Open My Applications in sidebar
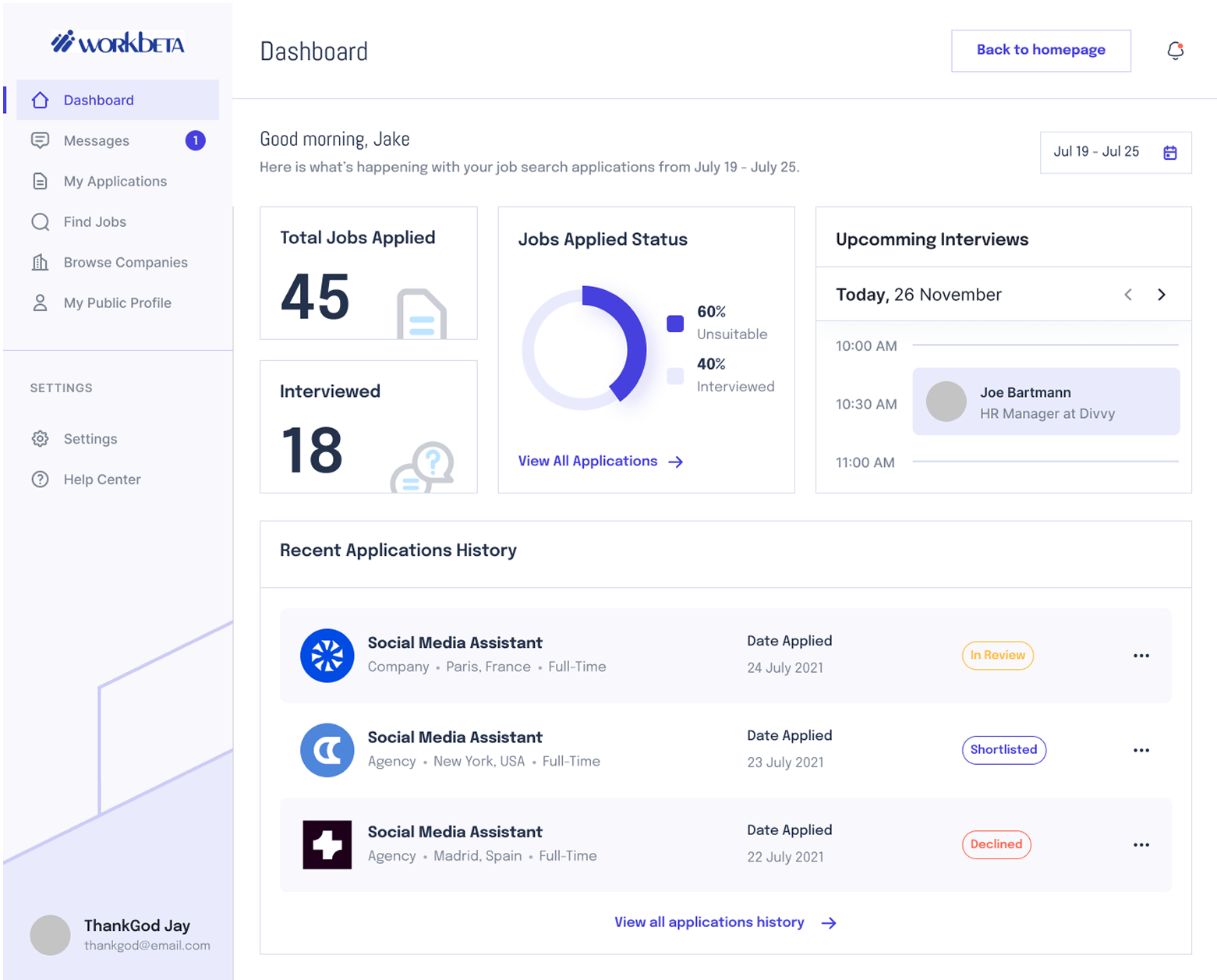 tap(115, 182)
